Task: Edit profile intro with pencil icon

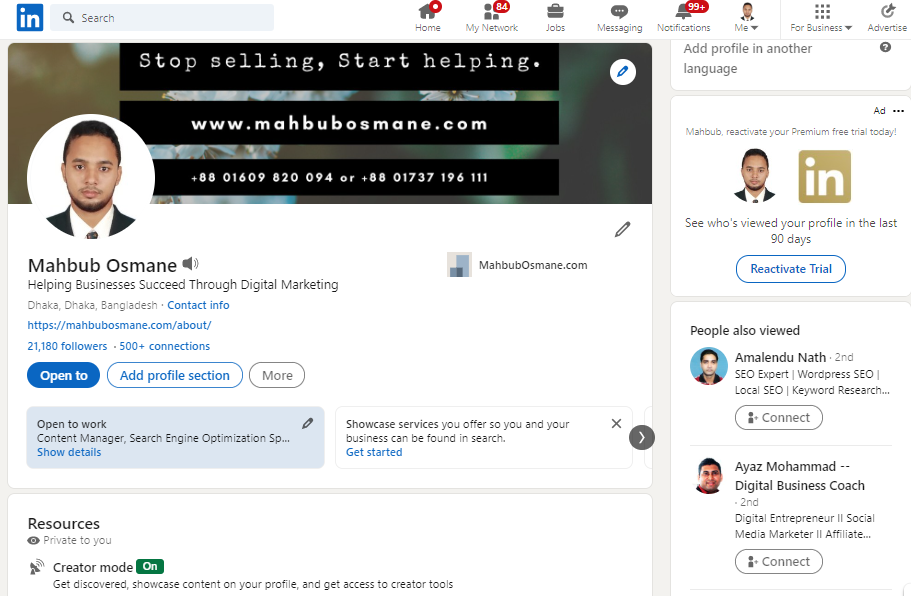Action: coord(623,230)
